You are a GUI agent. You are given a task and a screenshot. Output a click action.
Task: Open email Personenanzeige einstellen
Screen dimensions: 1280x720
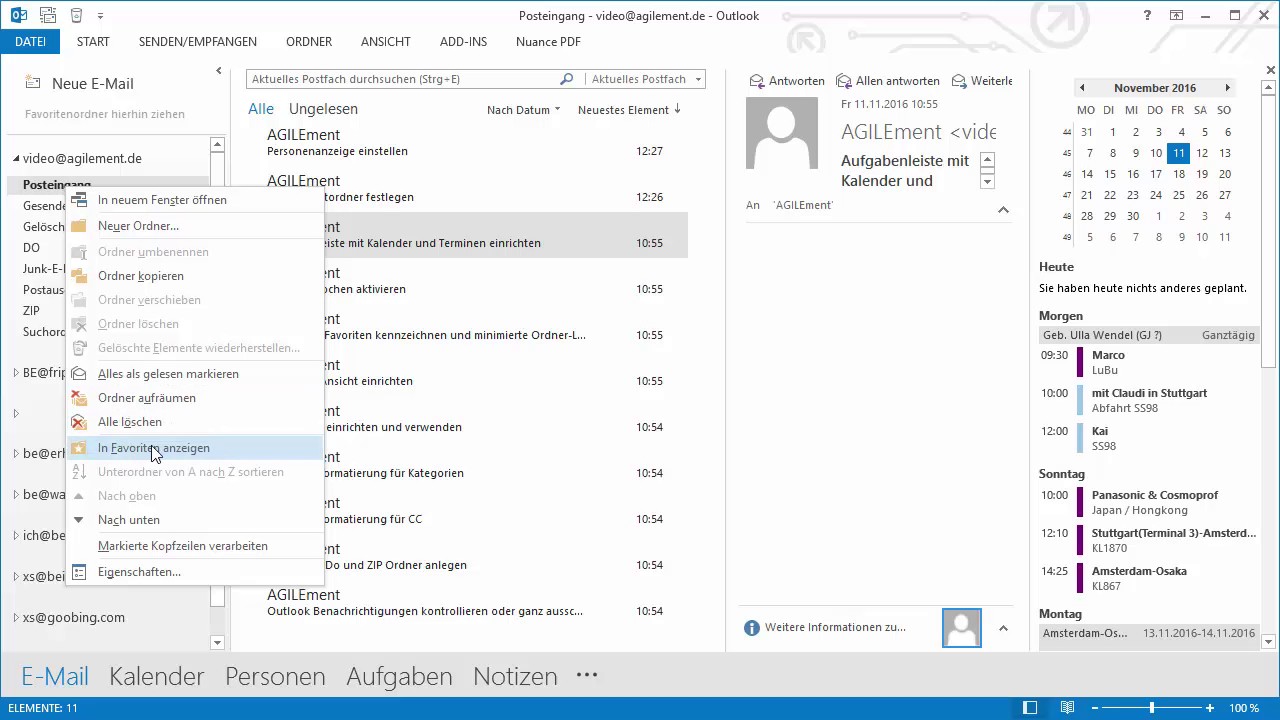click(x=467, y=143)
